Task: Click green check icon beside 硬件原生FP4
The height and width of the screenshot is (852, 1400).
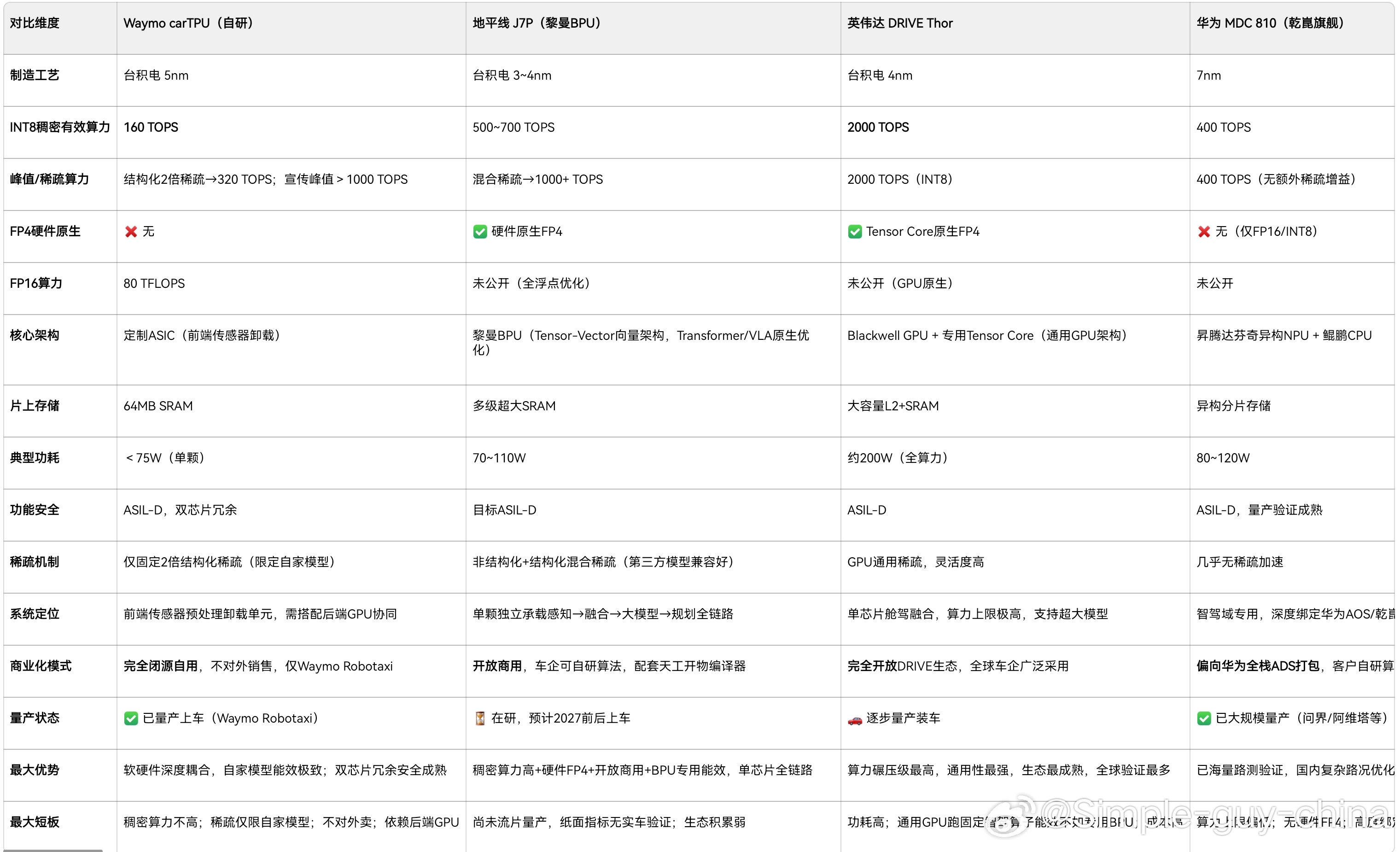Action: [480, 232]
